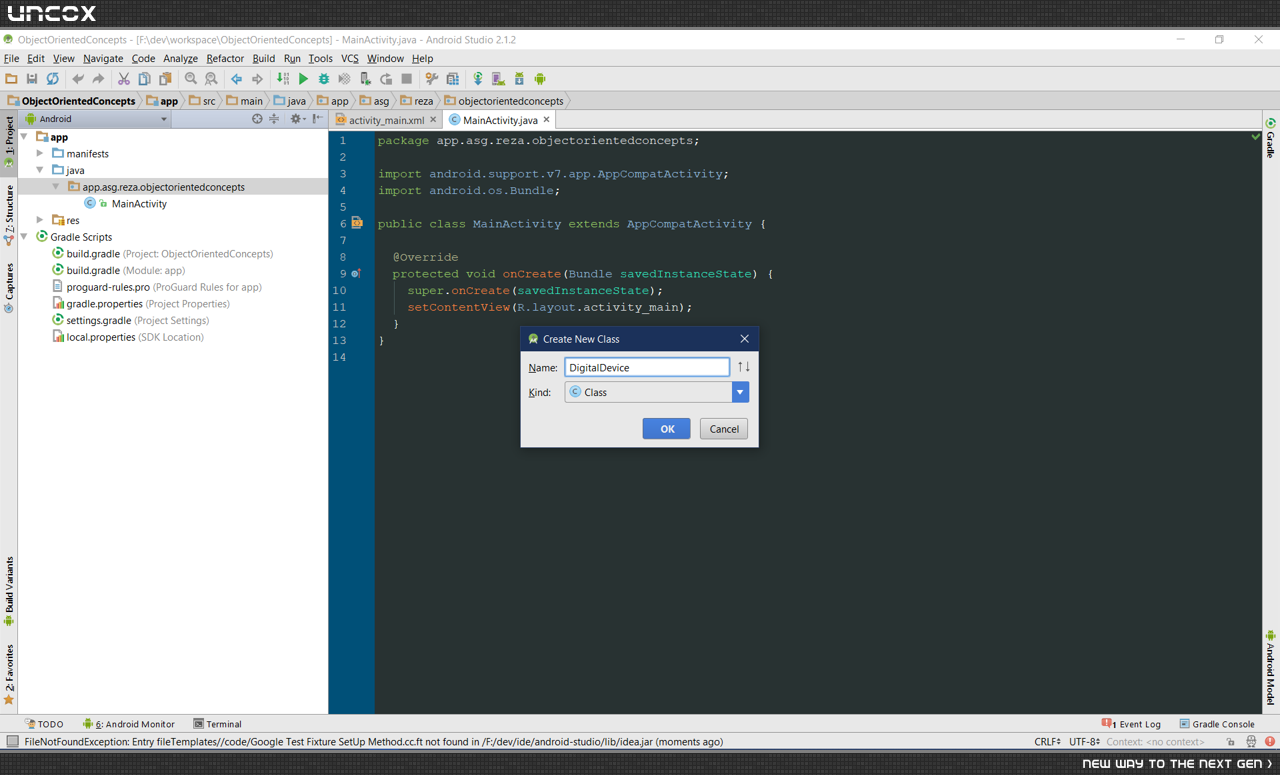Toggle tool window buttons at bottom-left corner
This screenshot has height=775, width=1280.
[12, 742]
